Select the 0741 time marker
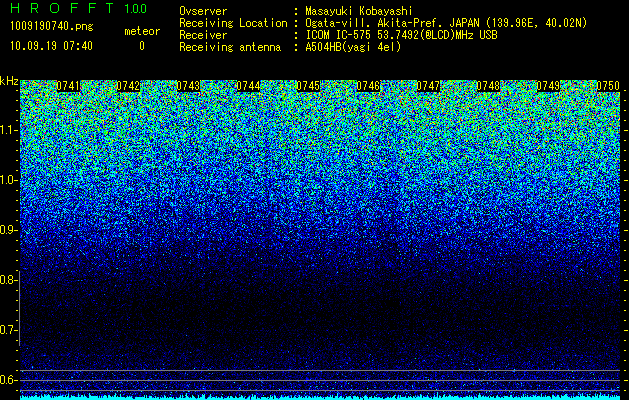Viewport: 629px width, 400px height. (x=68, y=86)
